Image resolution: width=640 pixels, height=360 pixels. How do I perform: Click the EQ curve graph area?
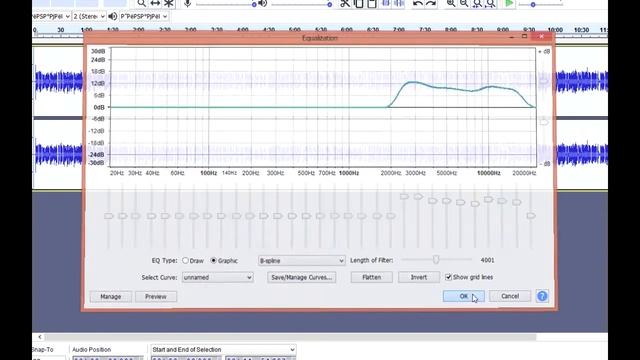point(323,107)
